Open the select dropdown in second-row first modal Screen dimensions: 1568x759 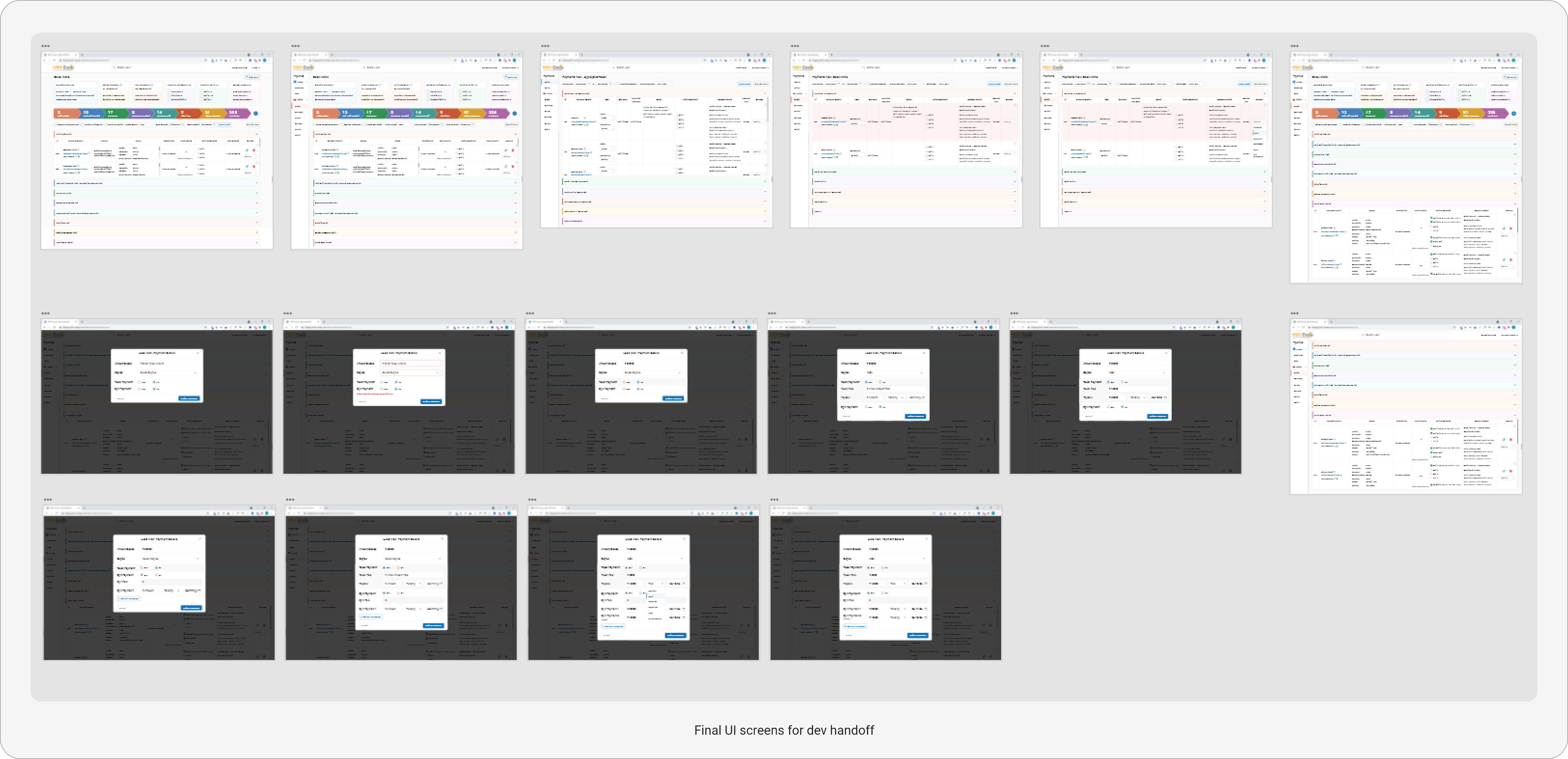coord(168,372)
